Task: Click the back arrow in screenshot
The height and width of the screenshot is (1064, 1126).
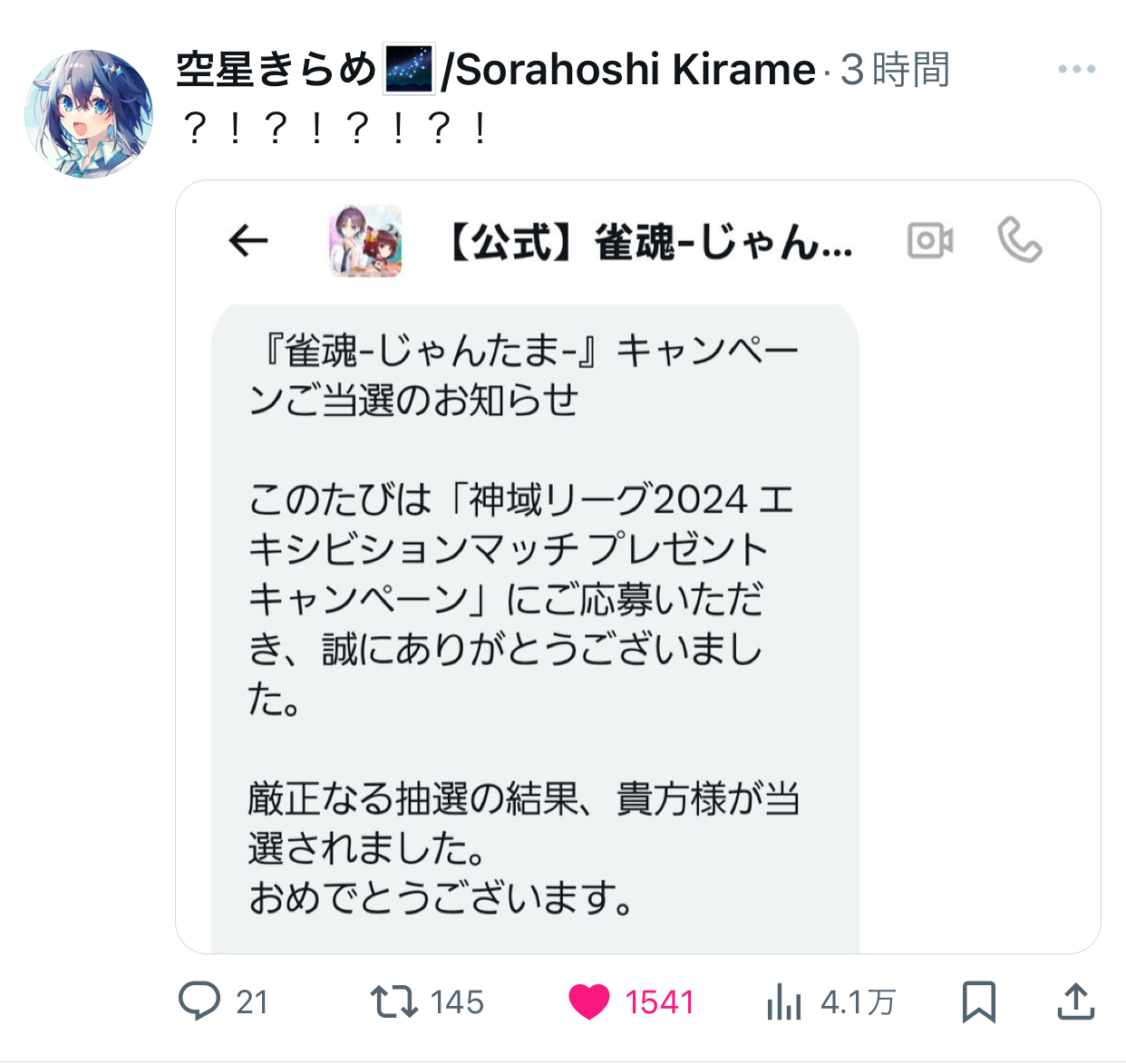Action: (248, 241)
